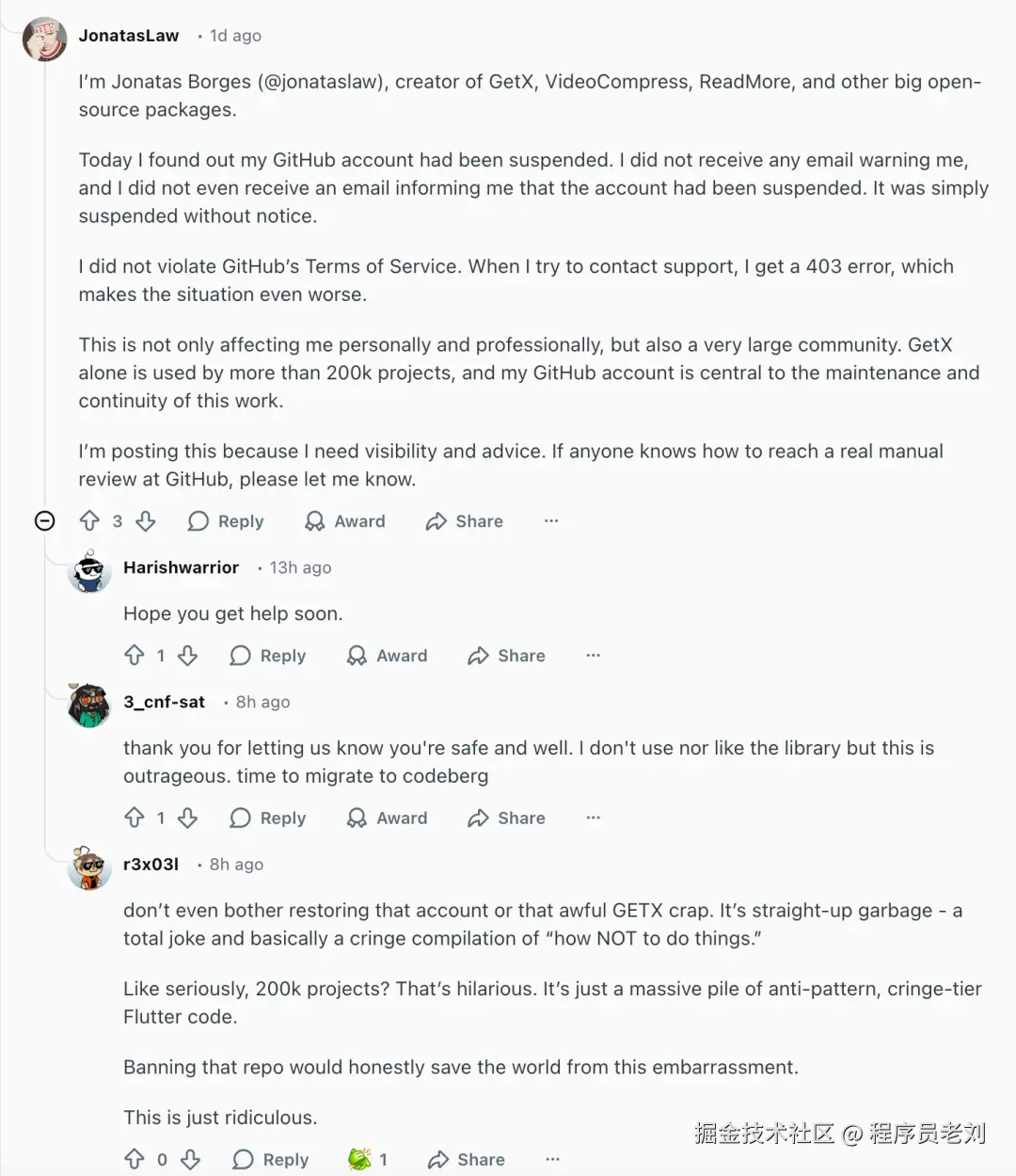The image size is (1016, 1176).
Task: Open r3x03l's avatar profile picture
Action: pos(89,866)
